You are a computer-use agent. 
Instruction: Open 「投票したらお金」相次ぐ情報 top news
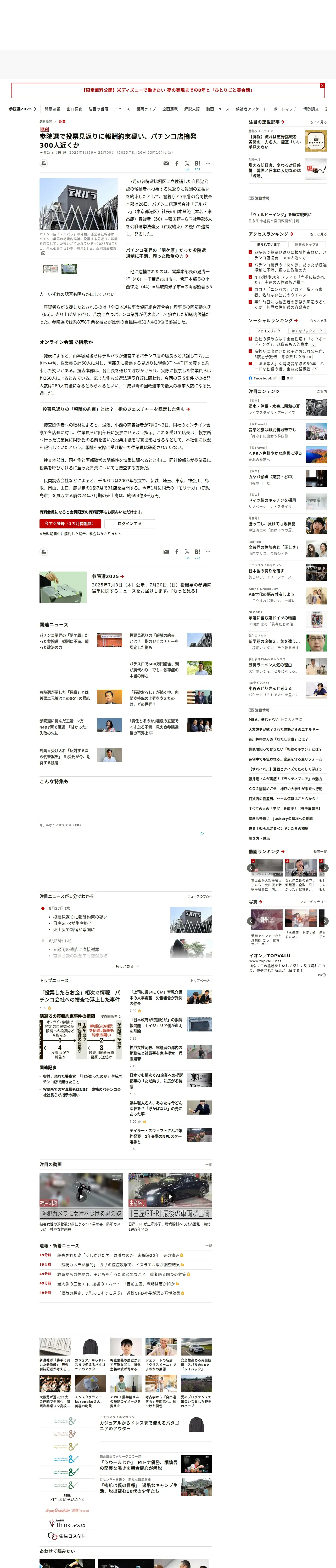(80, 996)
